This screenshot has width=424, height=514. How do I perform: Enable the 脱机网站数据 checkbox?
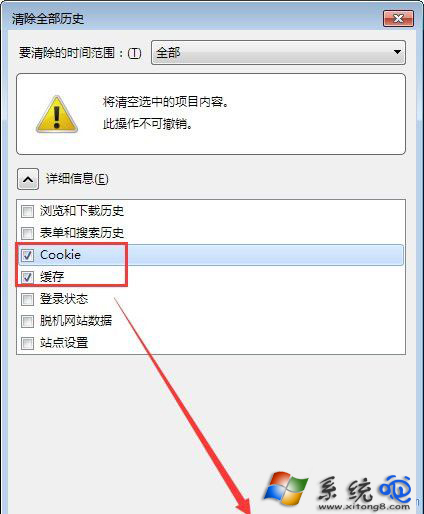[x=27, y=321]
